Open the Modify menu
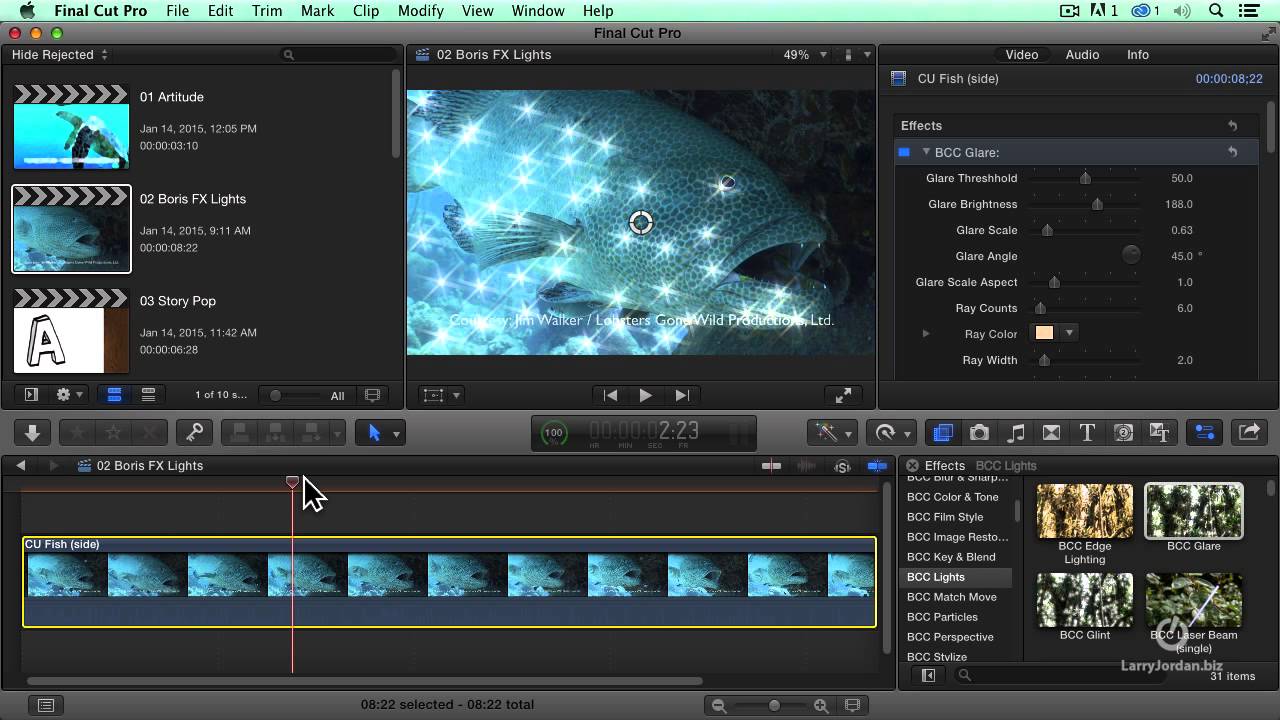The image size is (1280, 720). pos(420,11)
